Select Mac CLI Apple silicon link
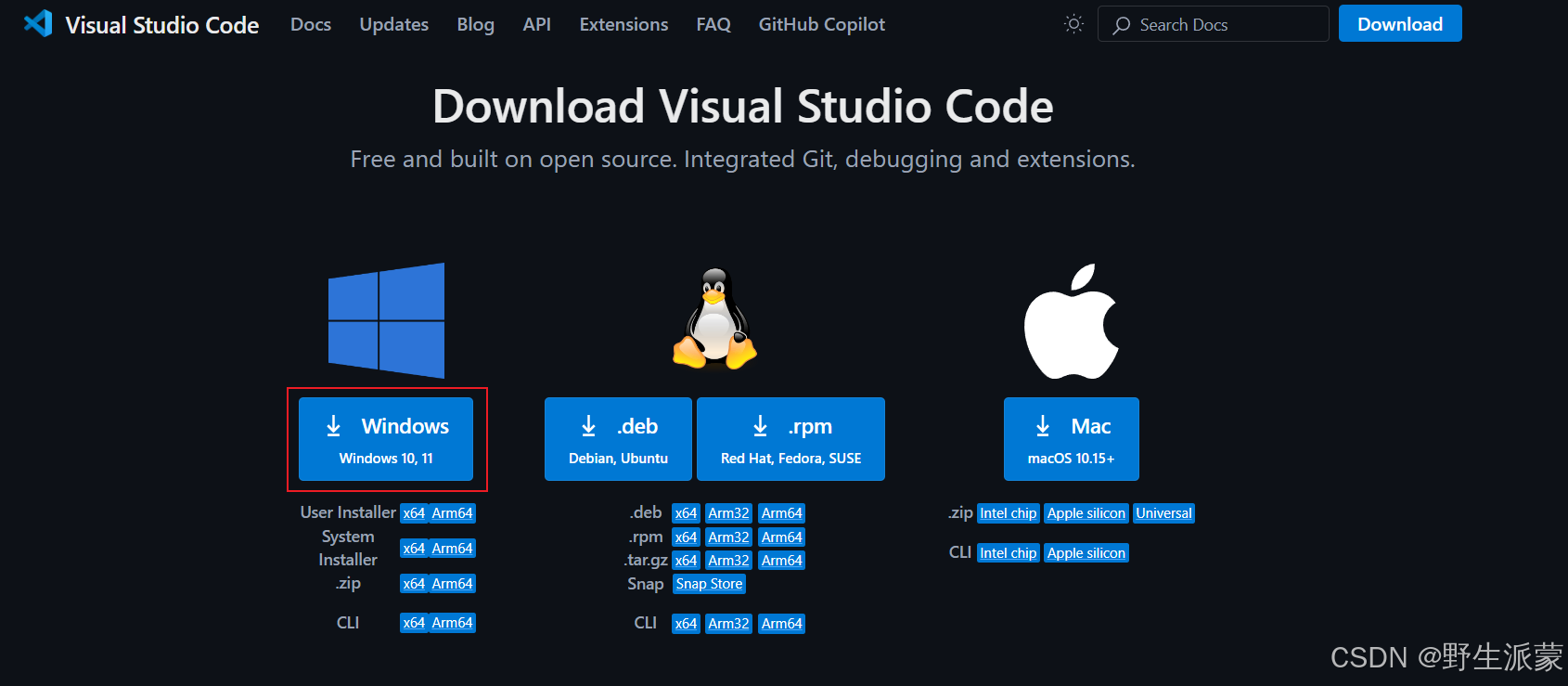This screenshot has width=1568, height=686. pos(1086,553)
